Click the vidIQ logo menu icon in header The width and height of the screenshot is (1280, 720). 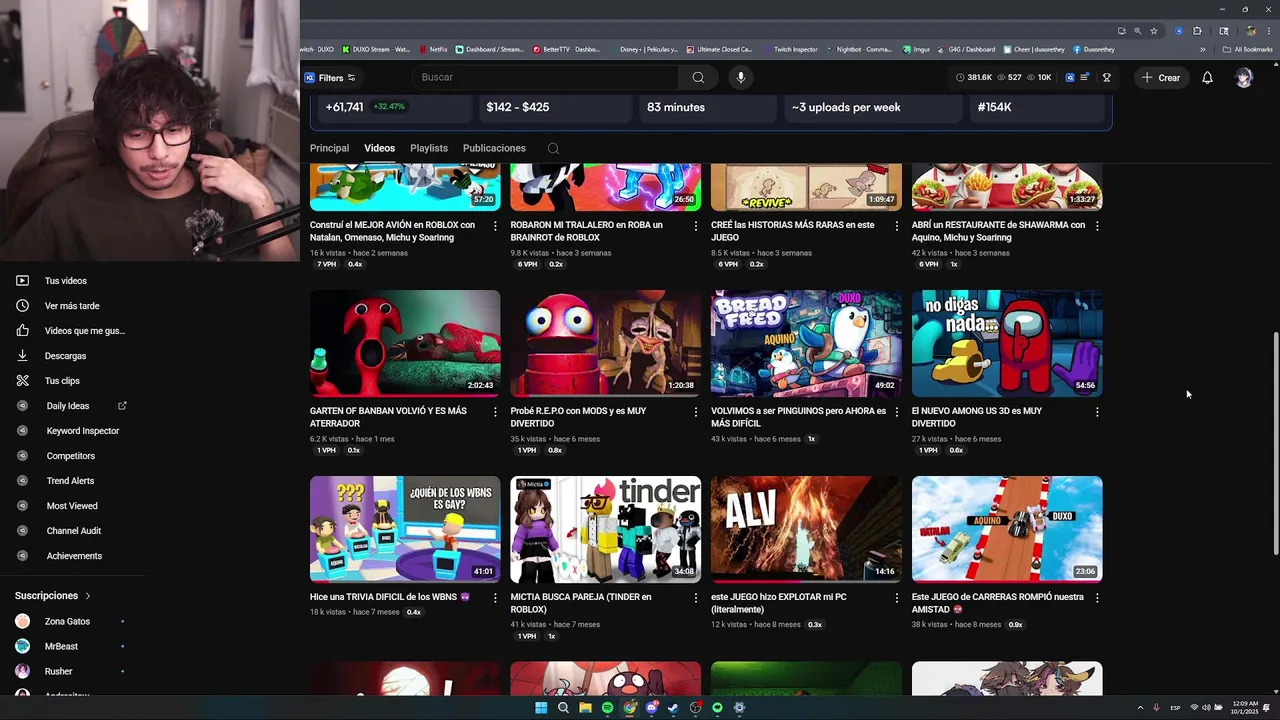pyautogui.click(x=1070, y=77)
